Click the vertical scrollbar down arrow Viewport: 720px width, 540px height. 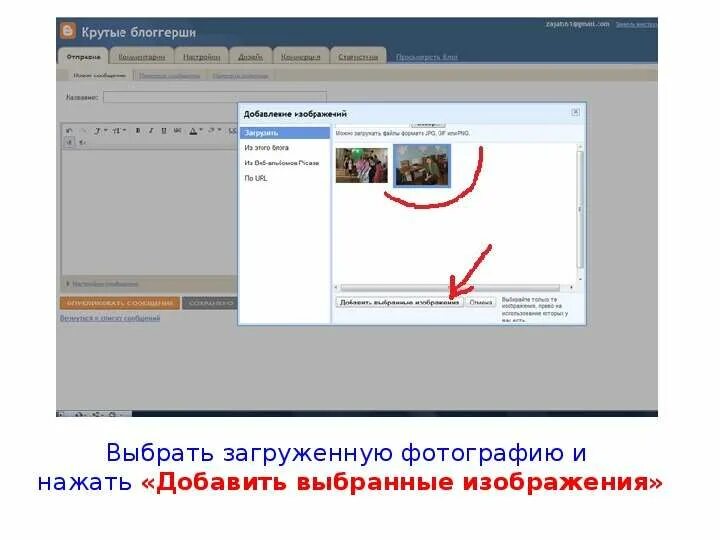[580, 279]
